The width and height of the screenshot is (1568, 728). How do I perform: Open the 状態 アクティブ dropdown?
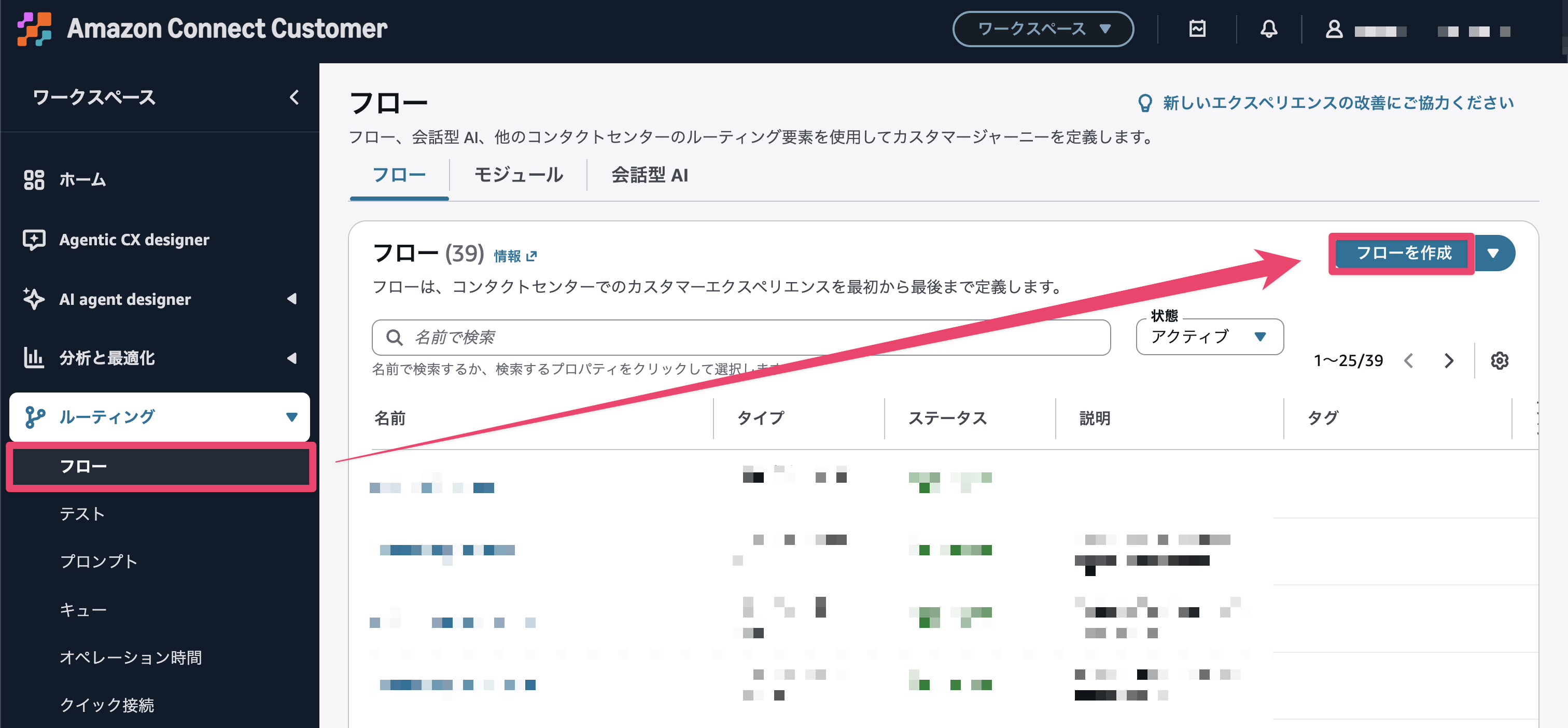coord(1210,337)
